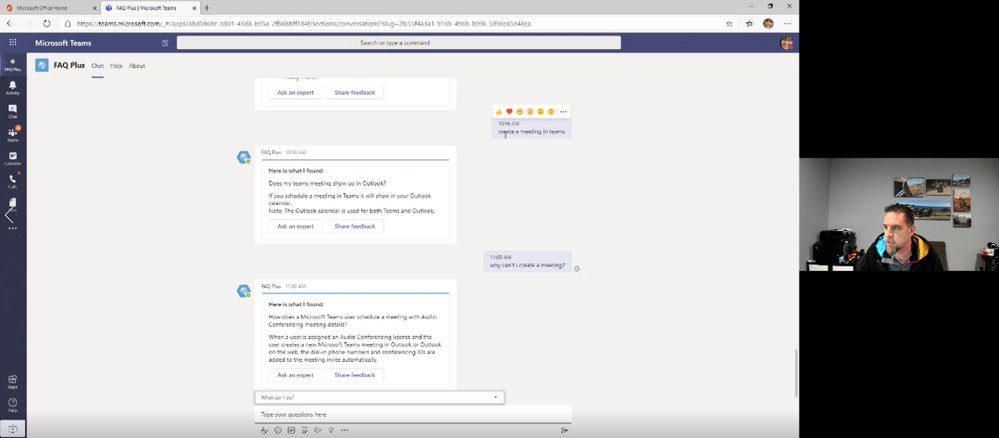Screen dimensions: 999x438
Task: Switch to the Help tab of FAQ Plus
Action: point(116,66)
